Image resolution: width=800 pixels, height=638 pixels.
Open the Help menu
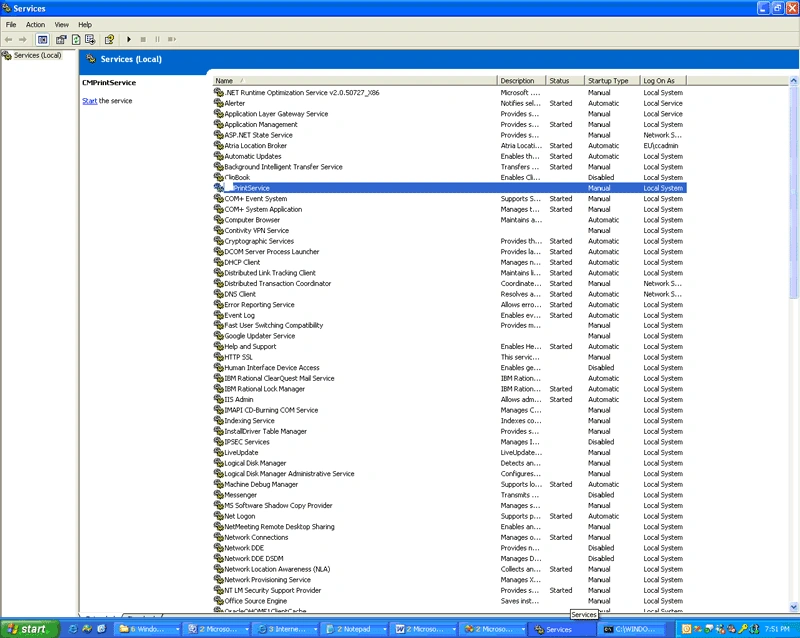click(x=85, y=24)
